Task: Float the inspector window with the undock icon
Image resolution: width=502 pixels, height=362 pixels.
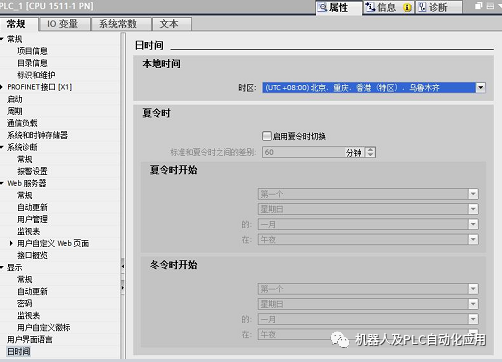Action: (x=478, y=6)
